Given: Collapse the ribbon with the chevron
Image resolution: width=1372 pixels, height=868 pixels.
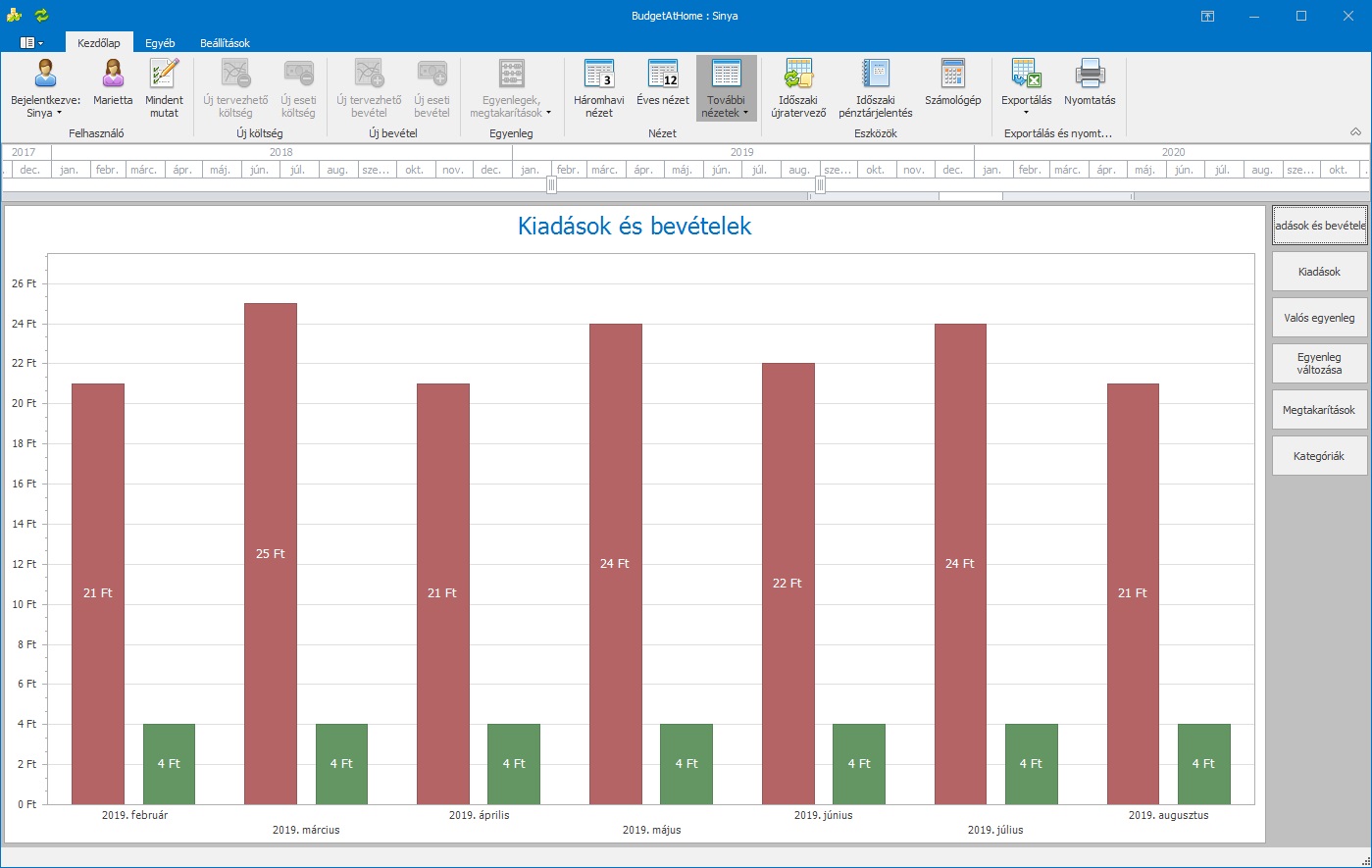Looking at the screenshot, I should pyautogui.click(x=1355, y=131).
